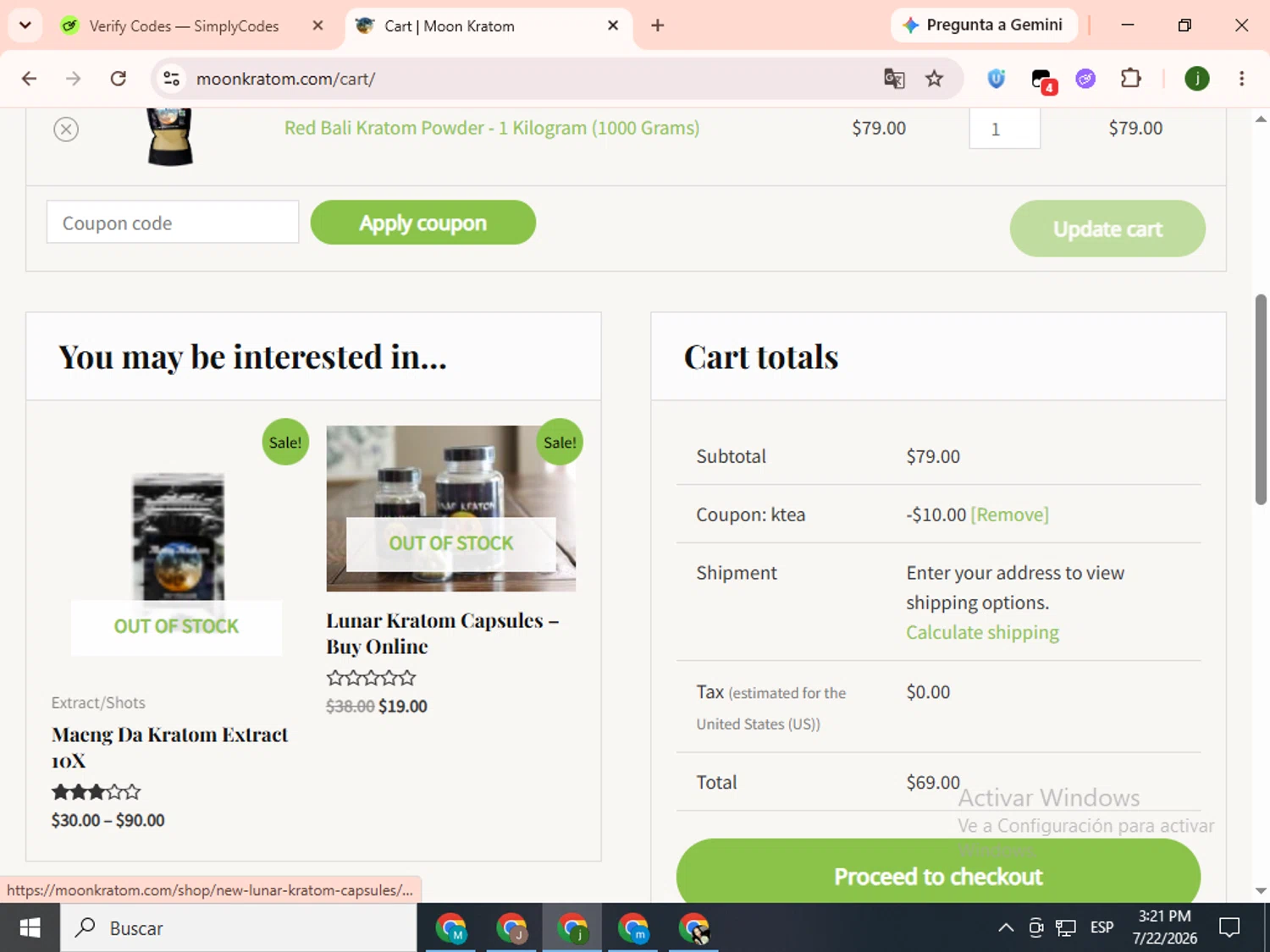View site information icon in address bar
The image size is (1270, 952).
(x=172, y=79)
